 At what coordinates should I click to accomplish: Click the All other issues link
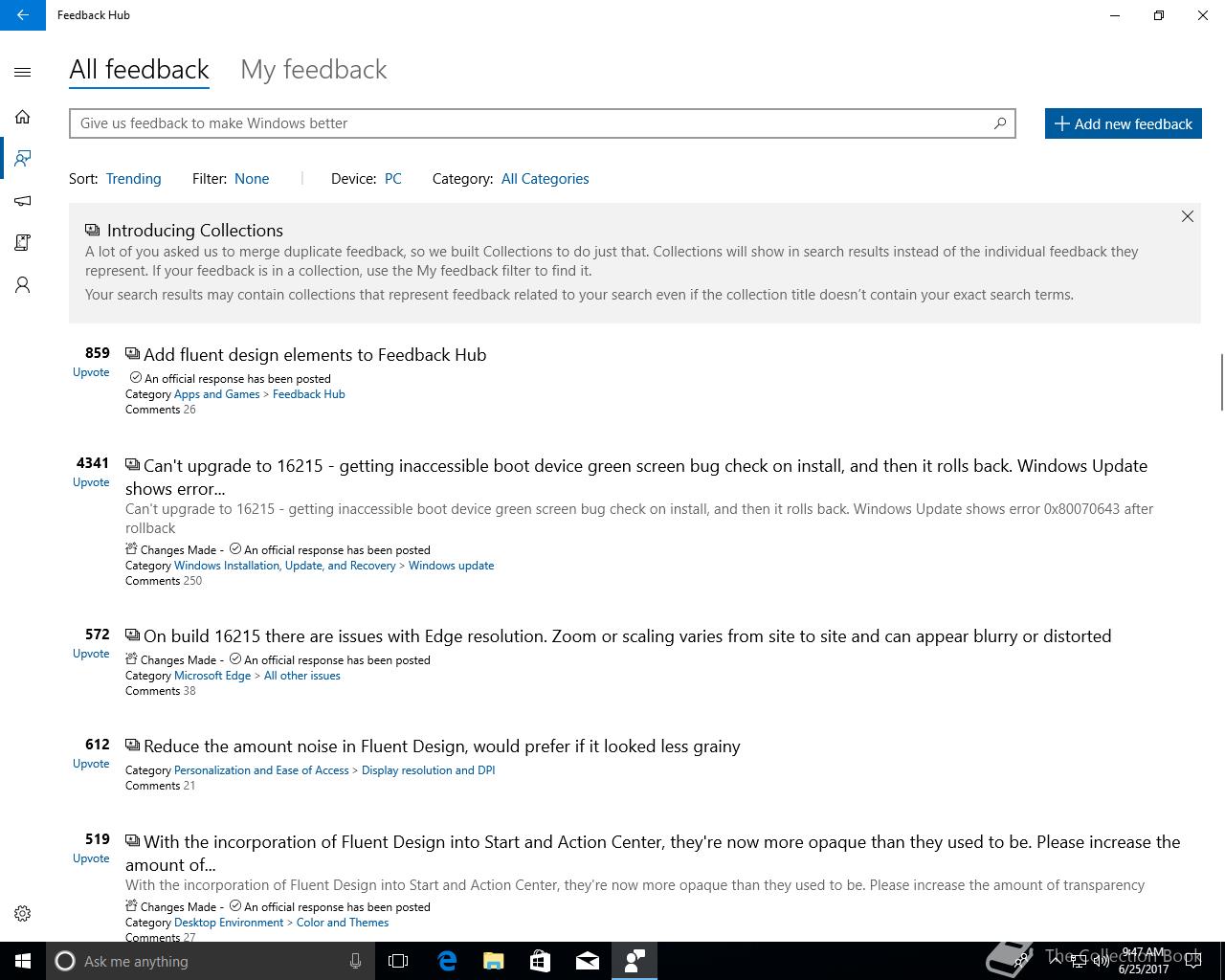[302, 676]
